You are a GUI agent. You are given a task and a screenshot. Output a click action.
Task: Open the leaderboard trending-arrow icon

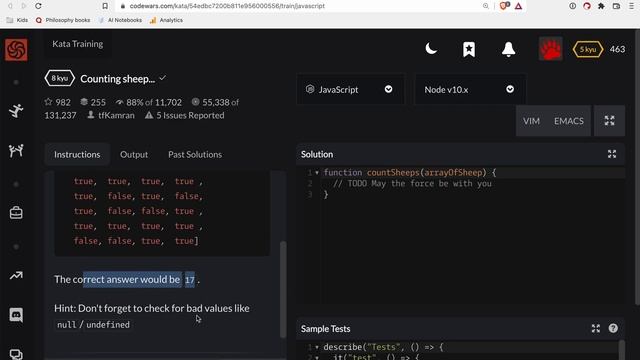point(16,276)
